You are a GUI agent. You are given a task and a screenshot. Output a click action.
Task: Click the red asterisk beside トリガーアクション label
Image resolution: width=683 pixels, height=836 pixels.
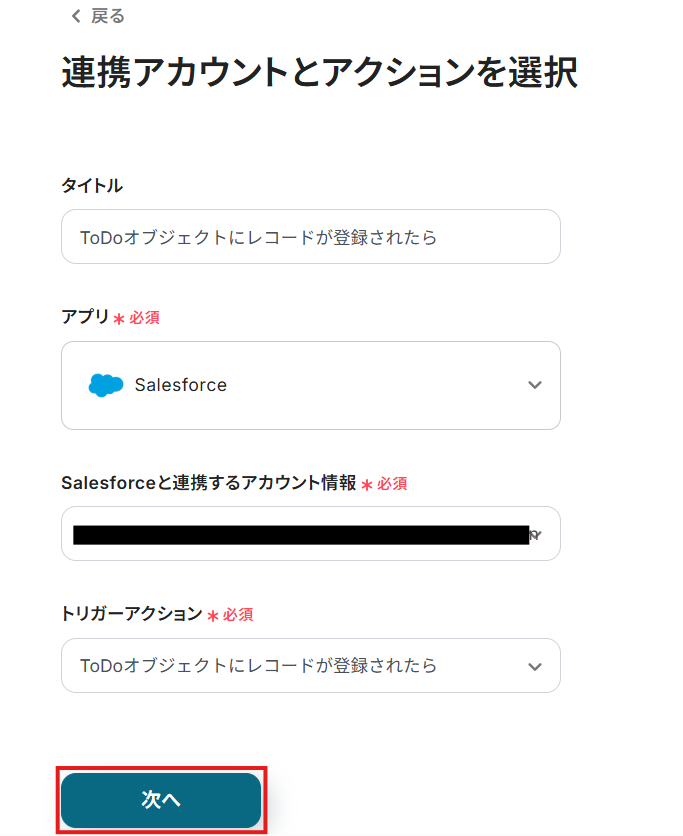[x=212, y=615]
